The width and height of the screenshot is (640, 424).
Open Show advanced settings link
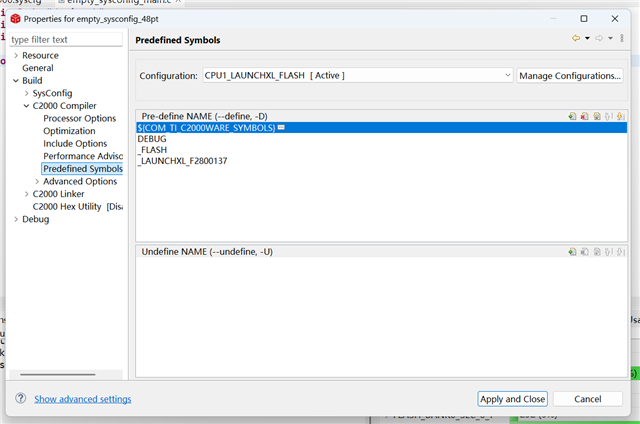click(82, 399)
